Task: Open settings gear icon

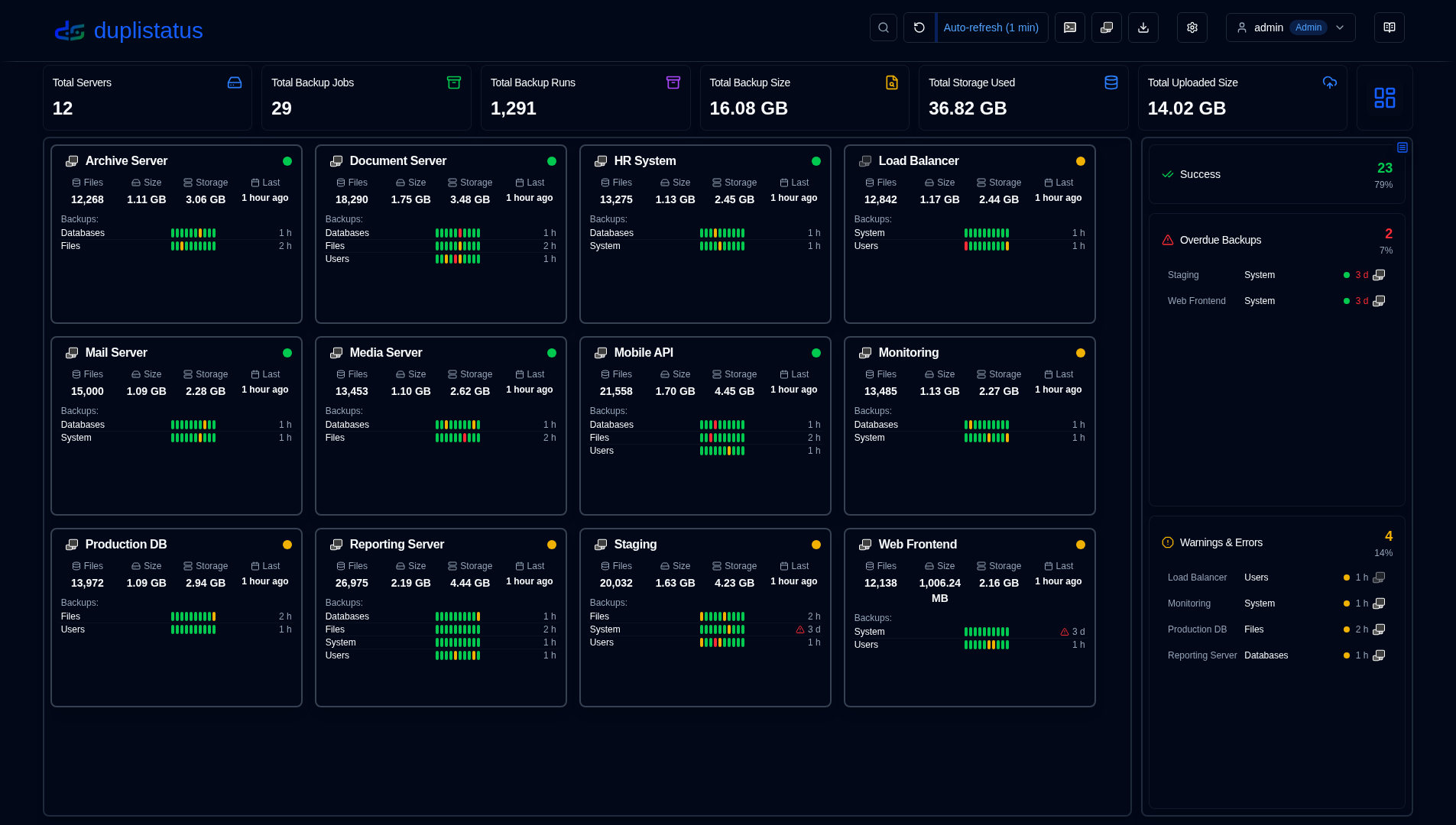Action: pyautogui.click(x=1192, y=27)
